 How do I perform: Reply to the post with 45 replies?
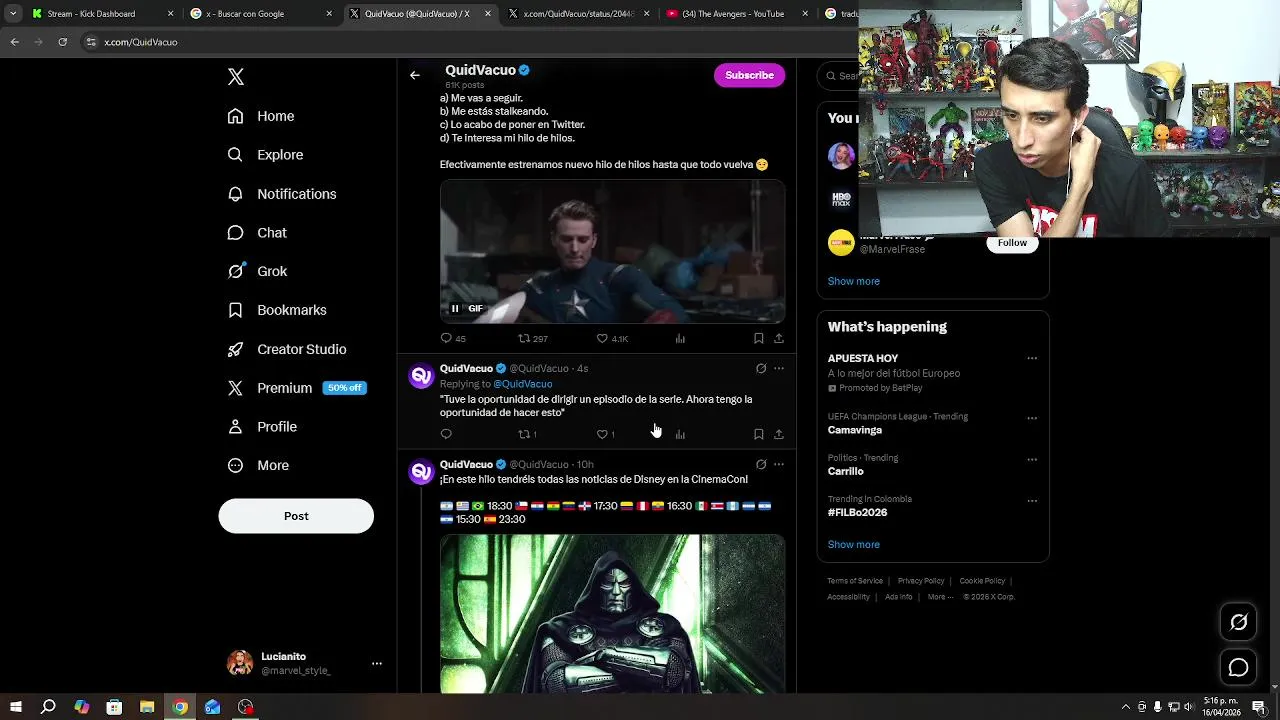coord(453,338)
